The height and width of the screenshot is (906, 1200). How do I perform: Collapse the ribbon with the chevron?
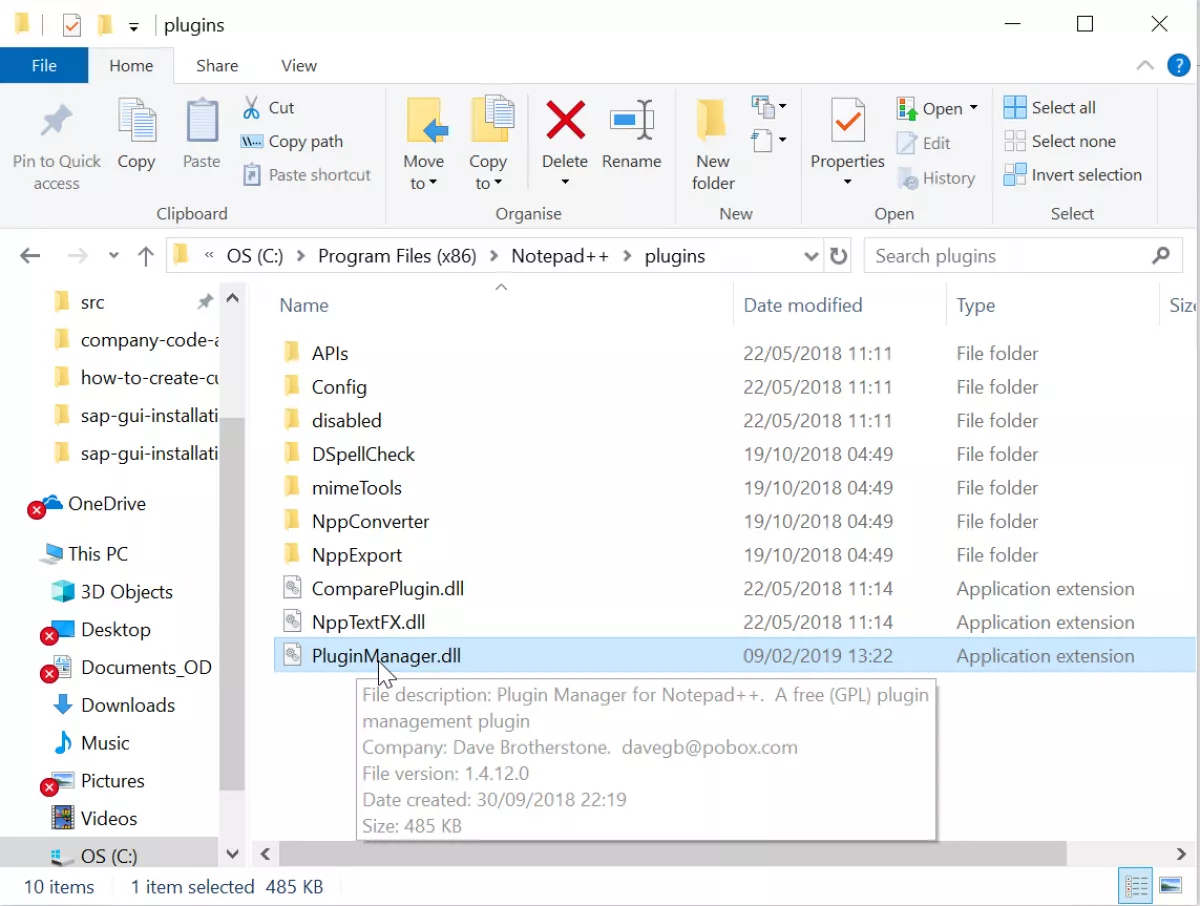click(1145, 65)
